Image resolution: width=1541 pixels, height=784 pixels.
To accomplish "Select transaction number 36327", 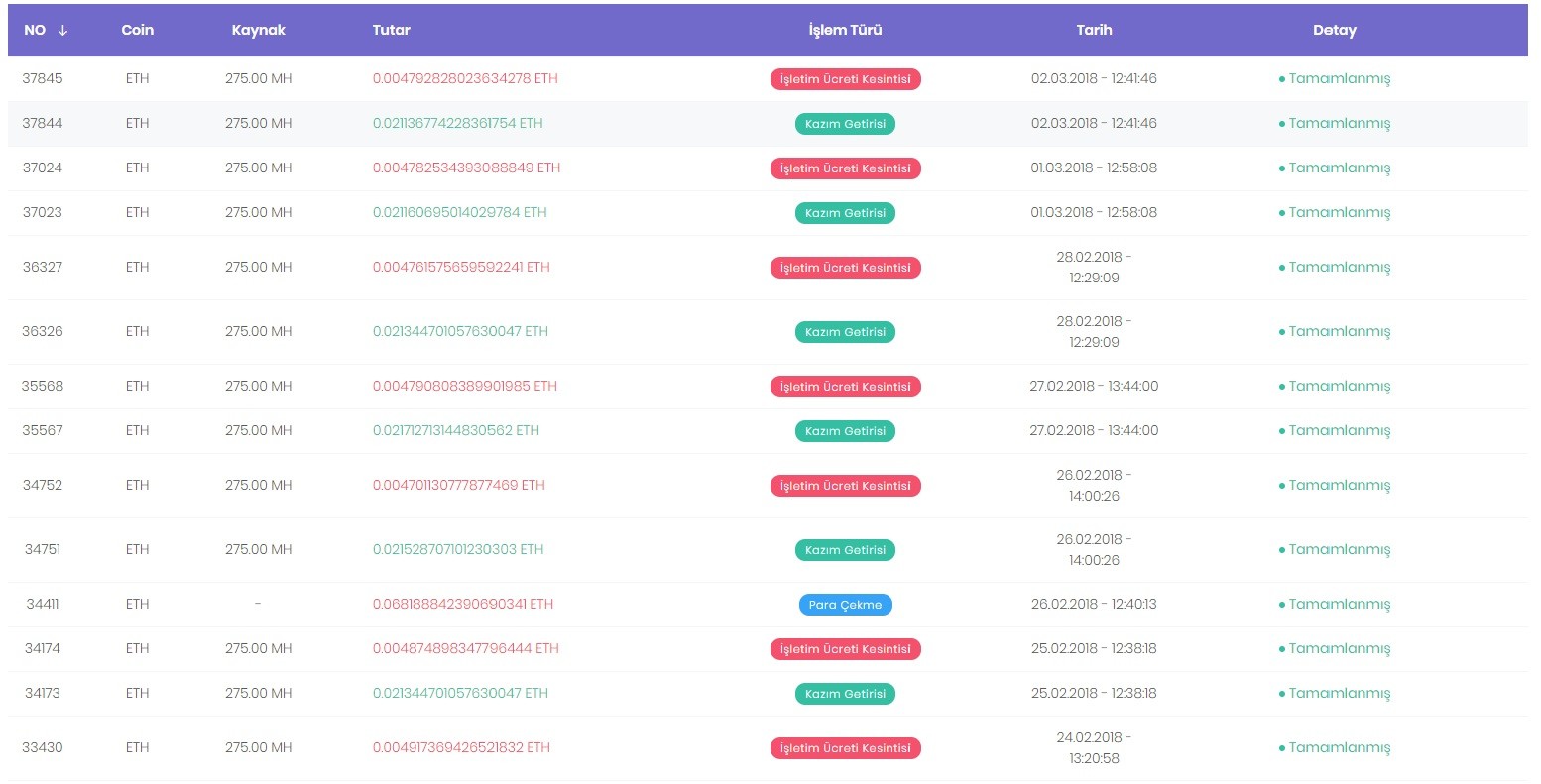I will [x=43, y=267].
